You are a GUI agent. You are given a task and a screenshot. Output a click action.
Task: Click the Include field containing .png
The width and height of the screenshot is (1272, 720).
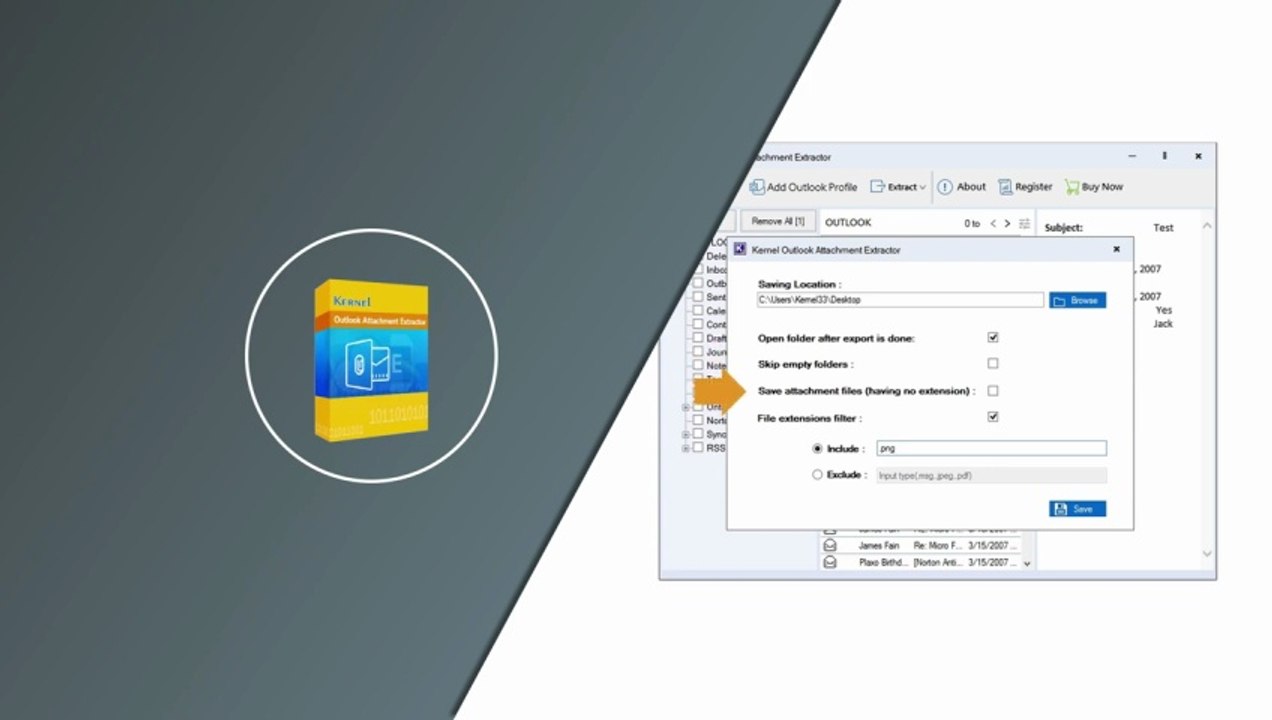[x=991, y=449]
